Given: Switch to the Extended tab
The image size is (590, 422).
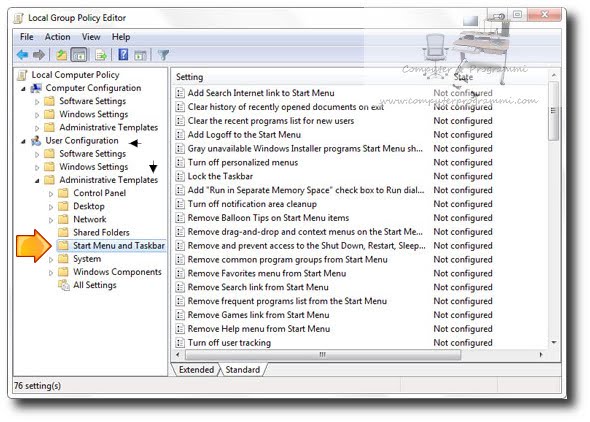Looking at the screenshot, I should (196, 370).
